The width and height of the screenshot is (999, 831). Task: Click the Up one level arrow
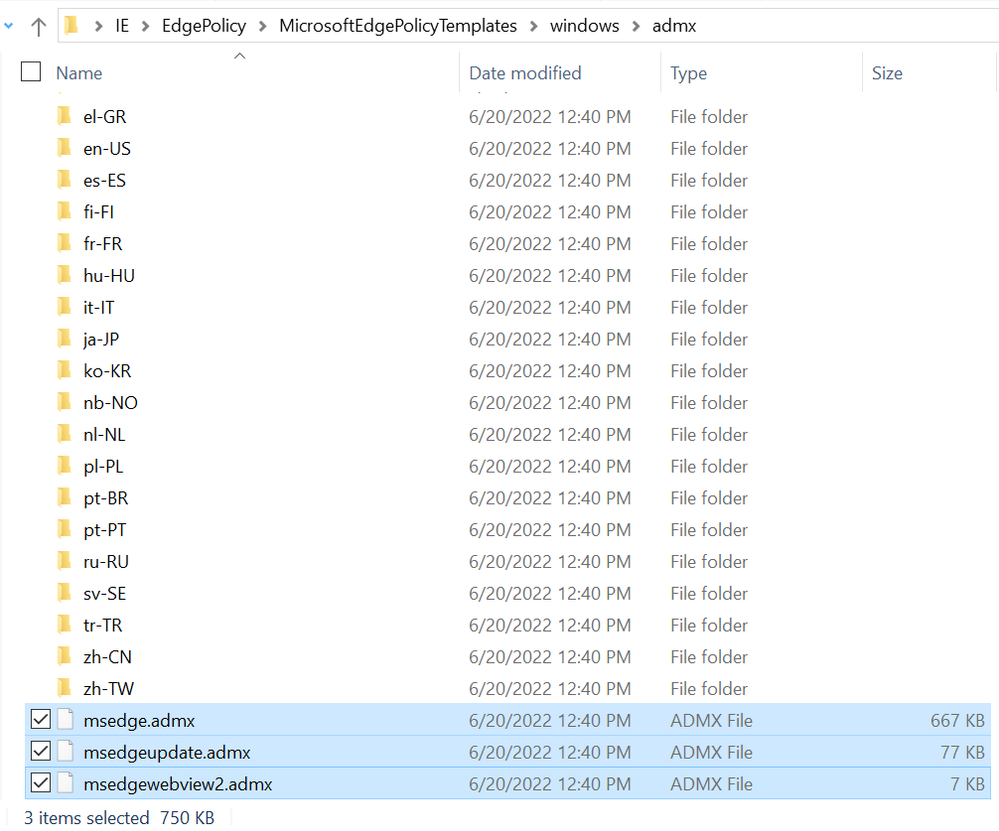[38, 26]
